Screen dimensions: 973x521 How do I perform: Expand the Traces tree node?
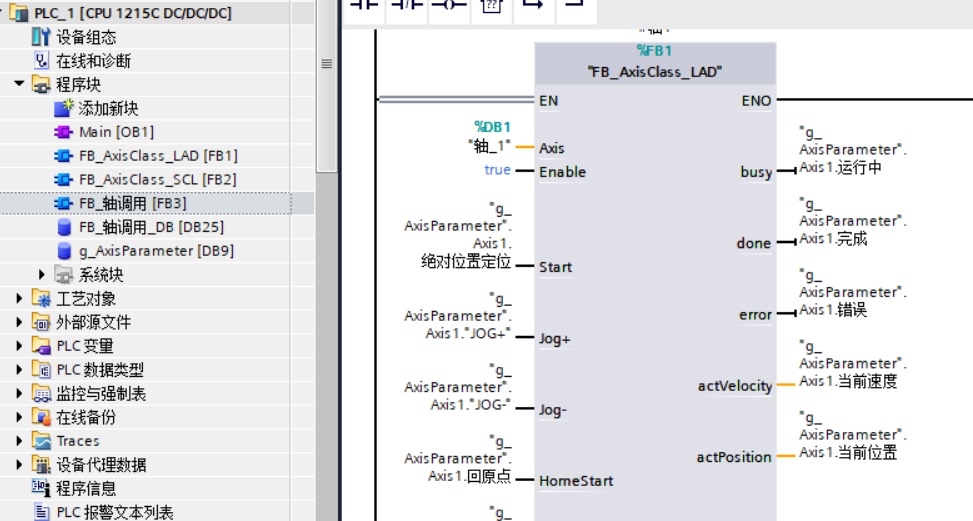(x=19, y=441)
